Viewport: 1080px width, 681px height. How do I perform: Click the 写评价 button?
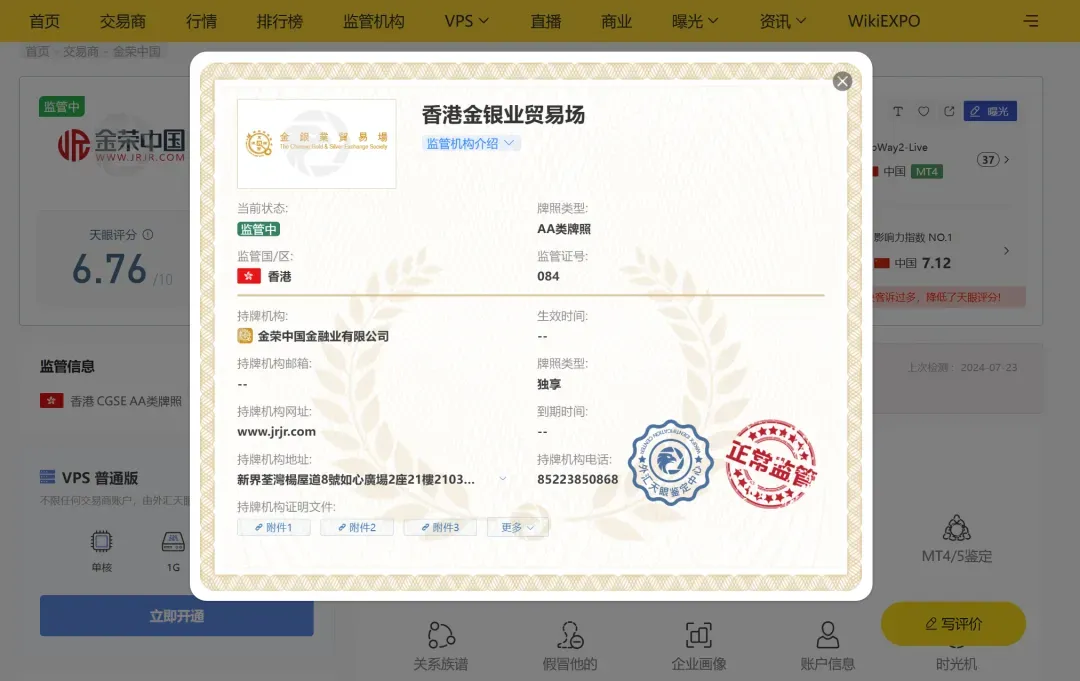pos(953,624)
